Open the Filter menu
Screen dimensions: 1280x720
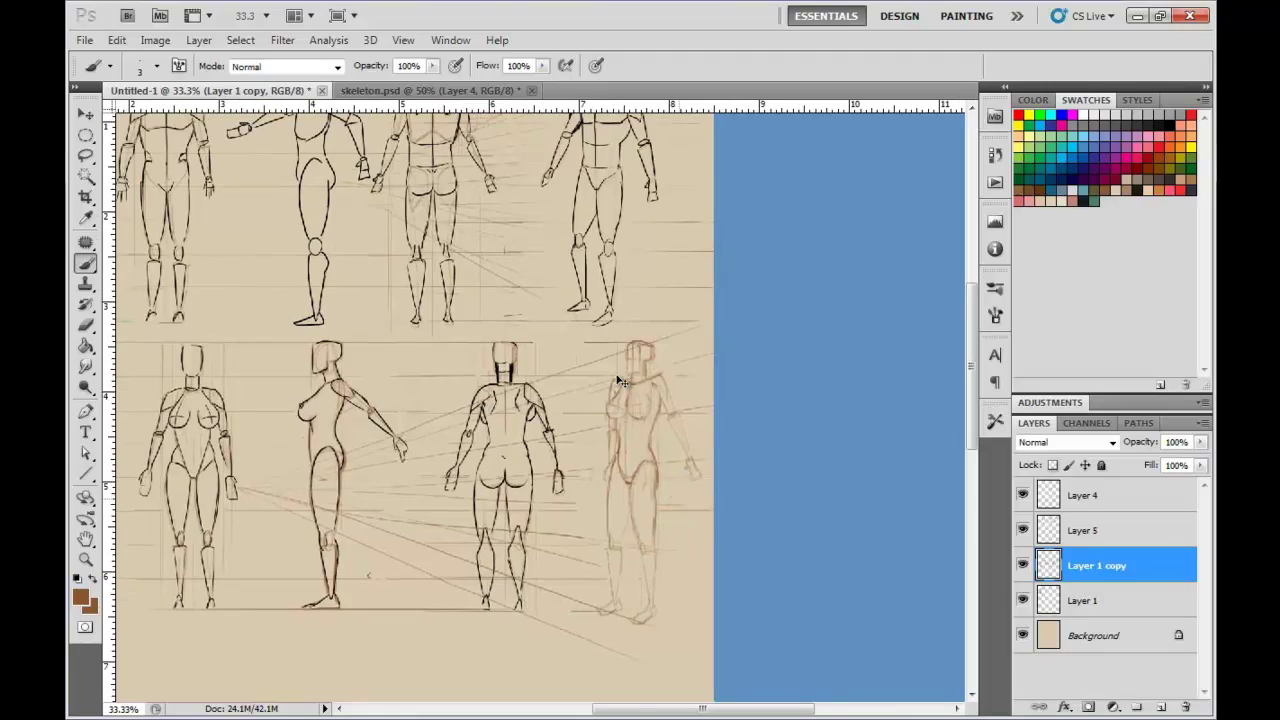pyautogui.click(x=282, y=40)
